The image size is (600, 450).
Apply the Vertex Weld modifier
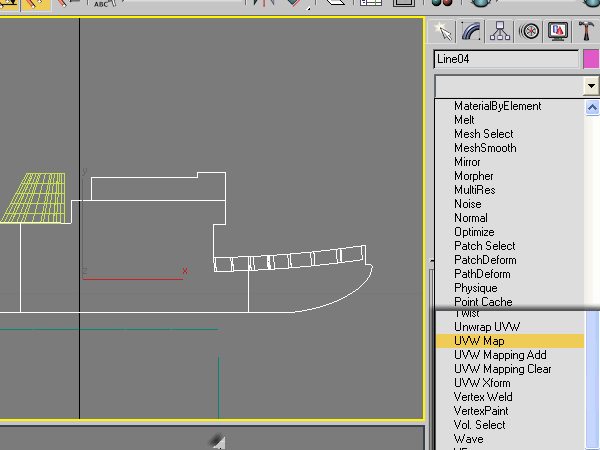pyautogui.click(x=483, y=397)
